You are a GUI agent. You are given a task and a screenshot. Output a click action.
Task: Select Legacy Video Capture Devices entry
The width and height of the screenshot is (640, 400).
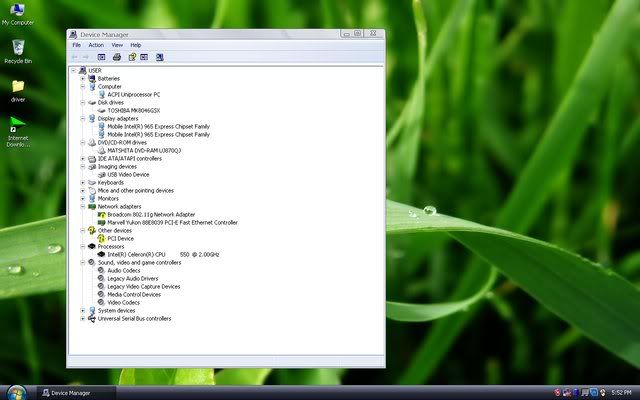144,287
